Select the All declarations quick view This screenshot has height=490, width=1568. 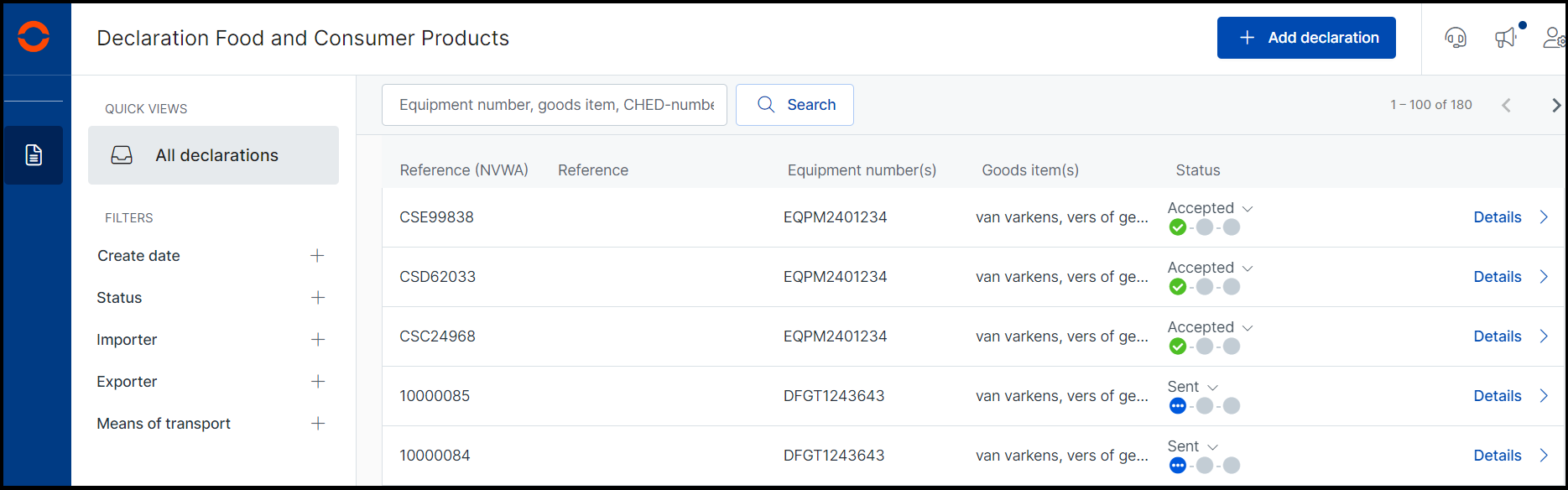[x=213, y=155]
